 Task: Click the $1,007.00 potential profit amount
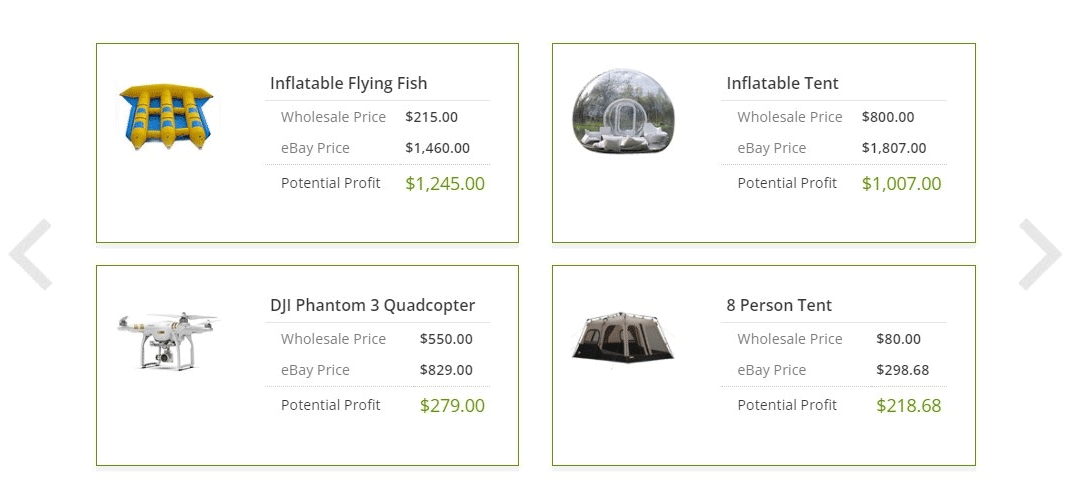point(901,184)
